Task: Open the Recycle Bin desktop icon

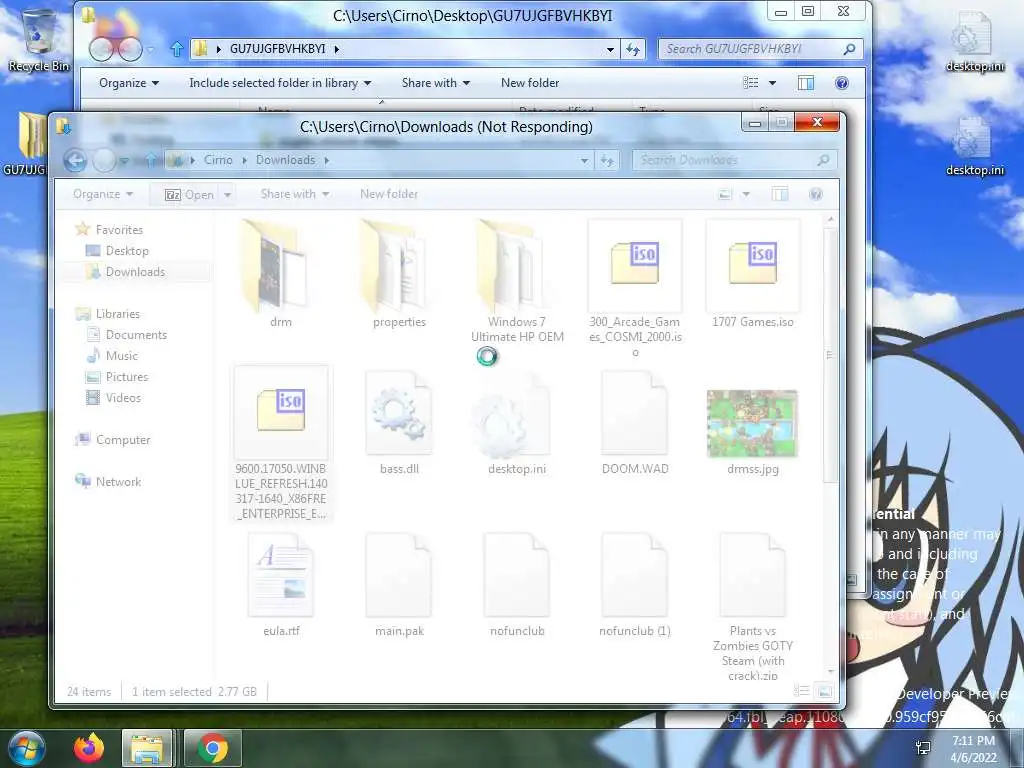Action: (x=39, y=40)
